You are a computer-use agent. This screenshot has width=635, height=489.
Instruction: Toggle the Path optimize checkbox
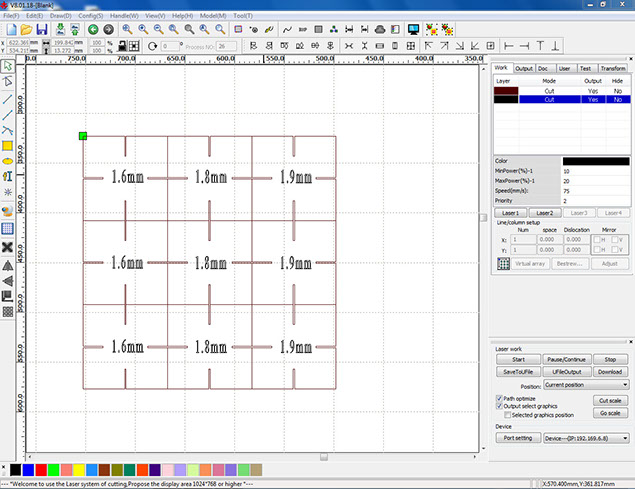coord(499,399)
